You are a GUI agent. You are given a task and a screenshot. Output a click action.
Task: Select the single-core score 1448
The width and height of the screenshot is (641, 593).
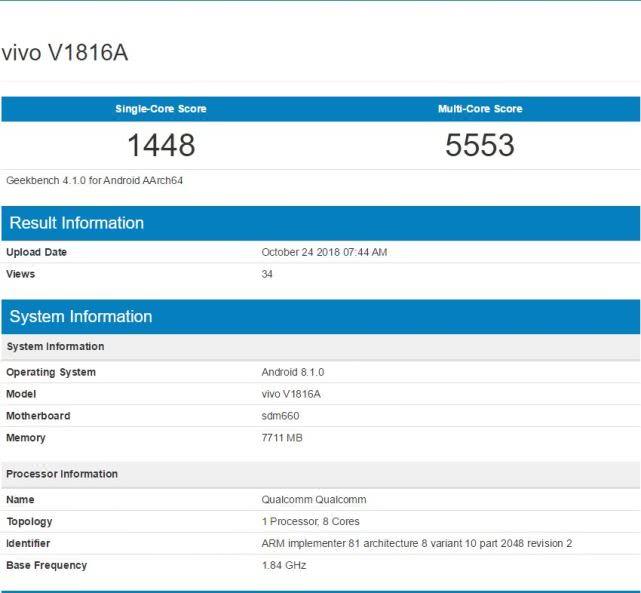click(x=161, y=145)
